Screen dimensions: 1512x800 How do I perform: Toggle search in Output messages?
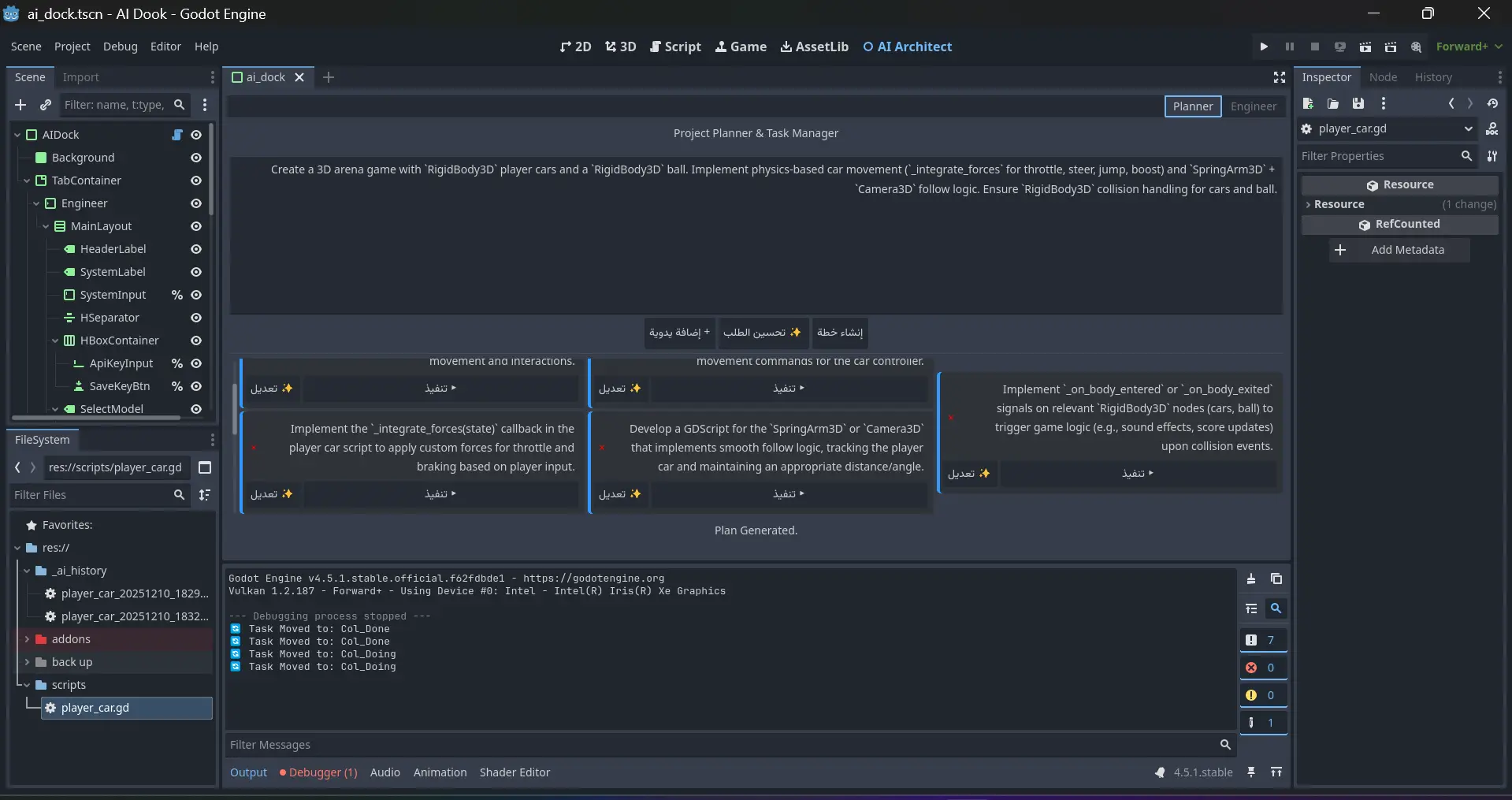(x=1276, y=608)
